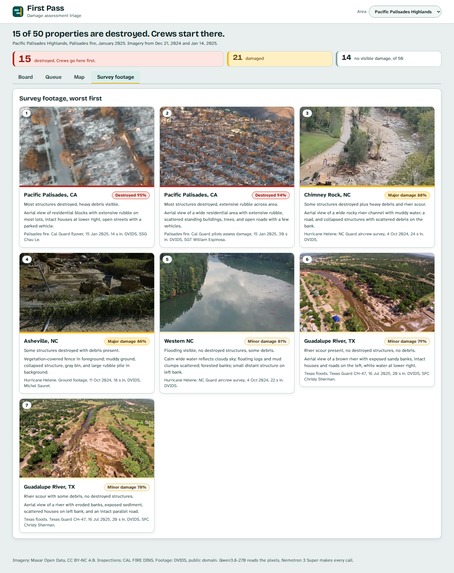Click the 14 no visible damage card

point(389,59)
